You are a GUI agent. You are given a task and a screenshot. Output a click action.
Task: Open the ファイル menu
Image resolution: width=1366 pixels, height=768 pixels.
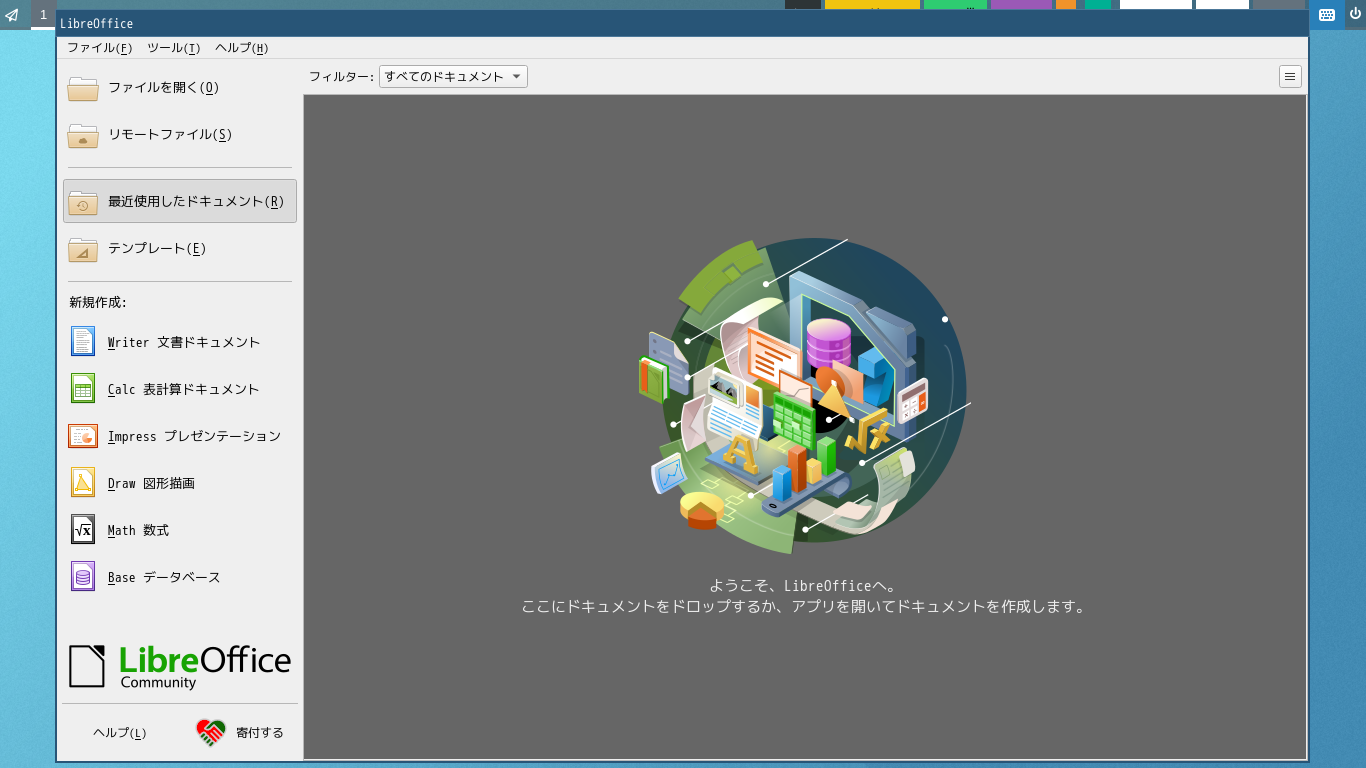pos(99,48)
